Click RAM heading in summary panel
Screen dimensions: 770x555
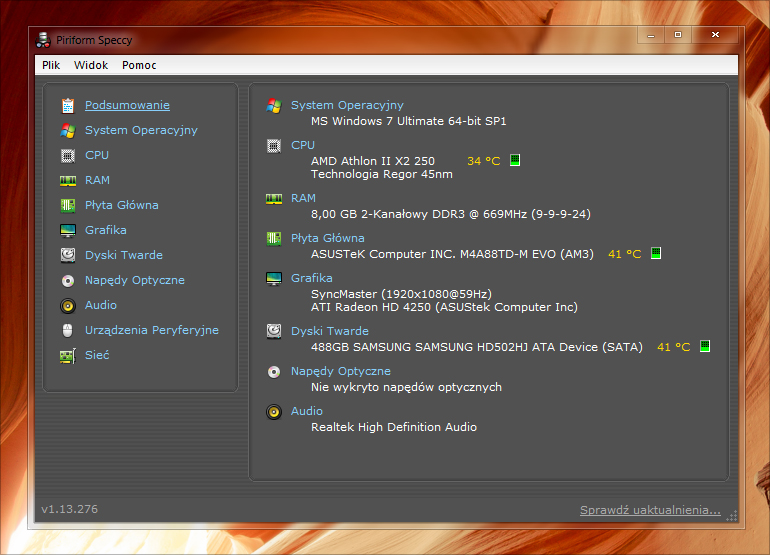click(x=303, y=198)
